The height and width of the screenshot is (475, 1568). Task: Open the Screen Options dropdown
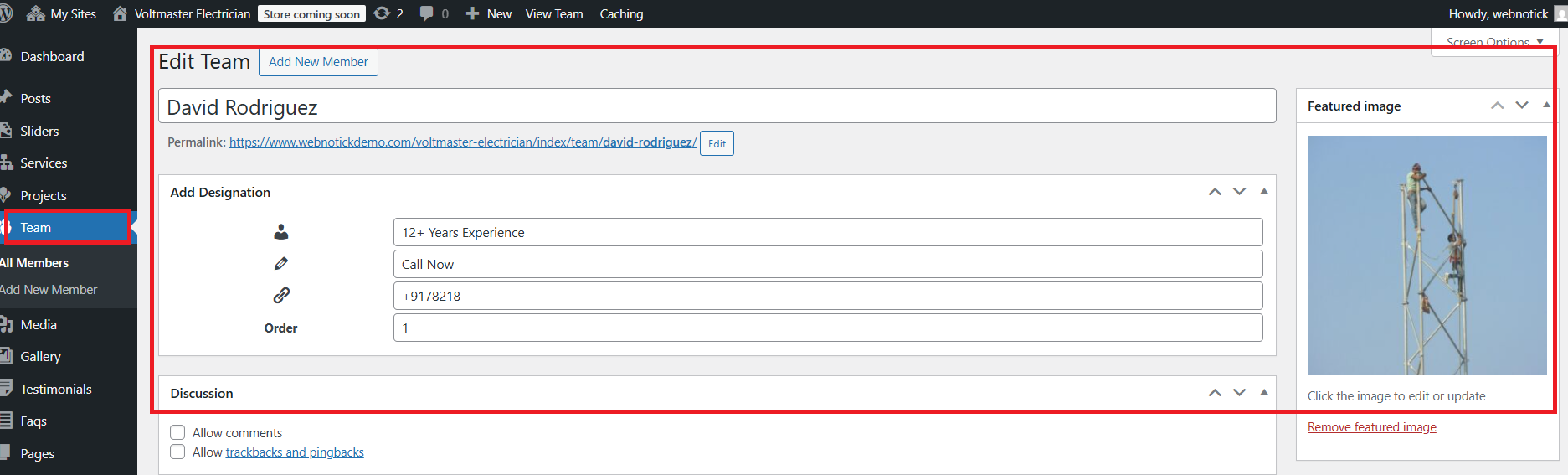click(1494, 42)
